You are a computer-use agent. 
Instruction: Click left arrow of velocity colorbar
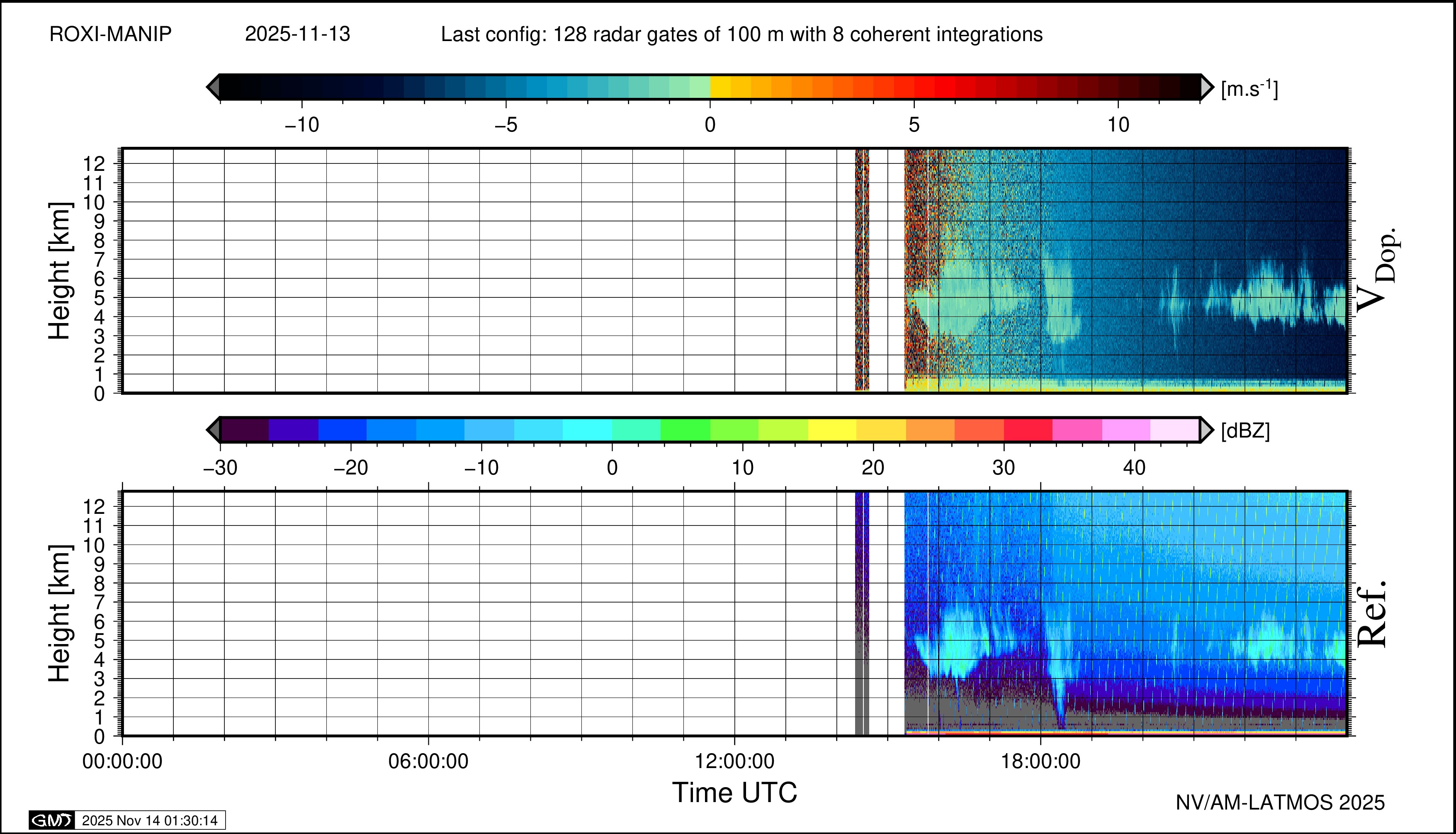point(213,87)
